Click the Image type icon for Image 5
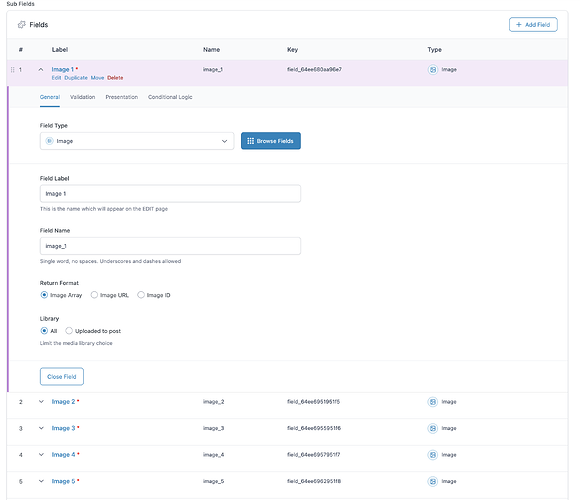 [x=433, y=481]
